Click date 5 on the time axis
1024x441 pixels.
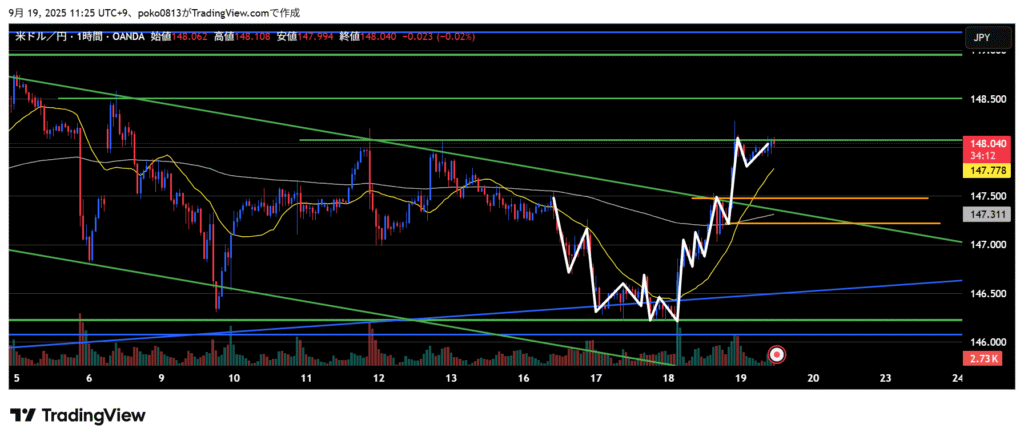pos(17,379)
